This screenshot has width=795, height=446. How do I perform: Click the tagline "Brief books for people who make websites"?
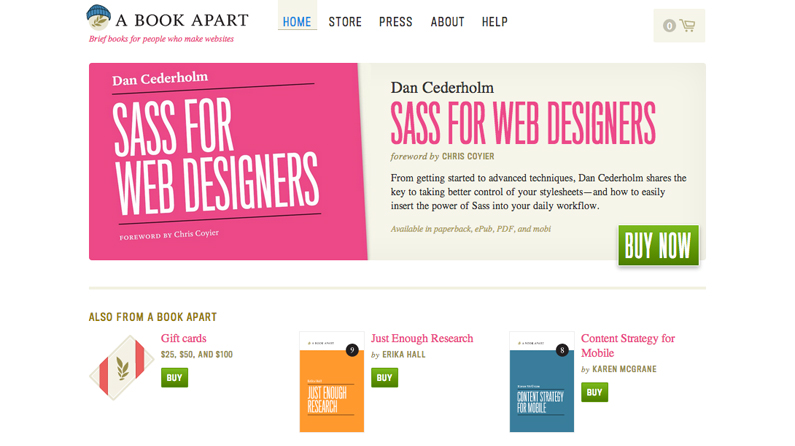tap(161, 39)
